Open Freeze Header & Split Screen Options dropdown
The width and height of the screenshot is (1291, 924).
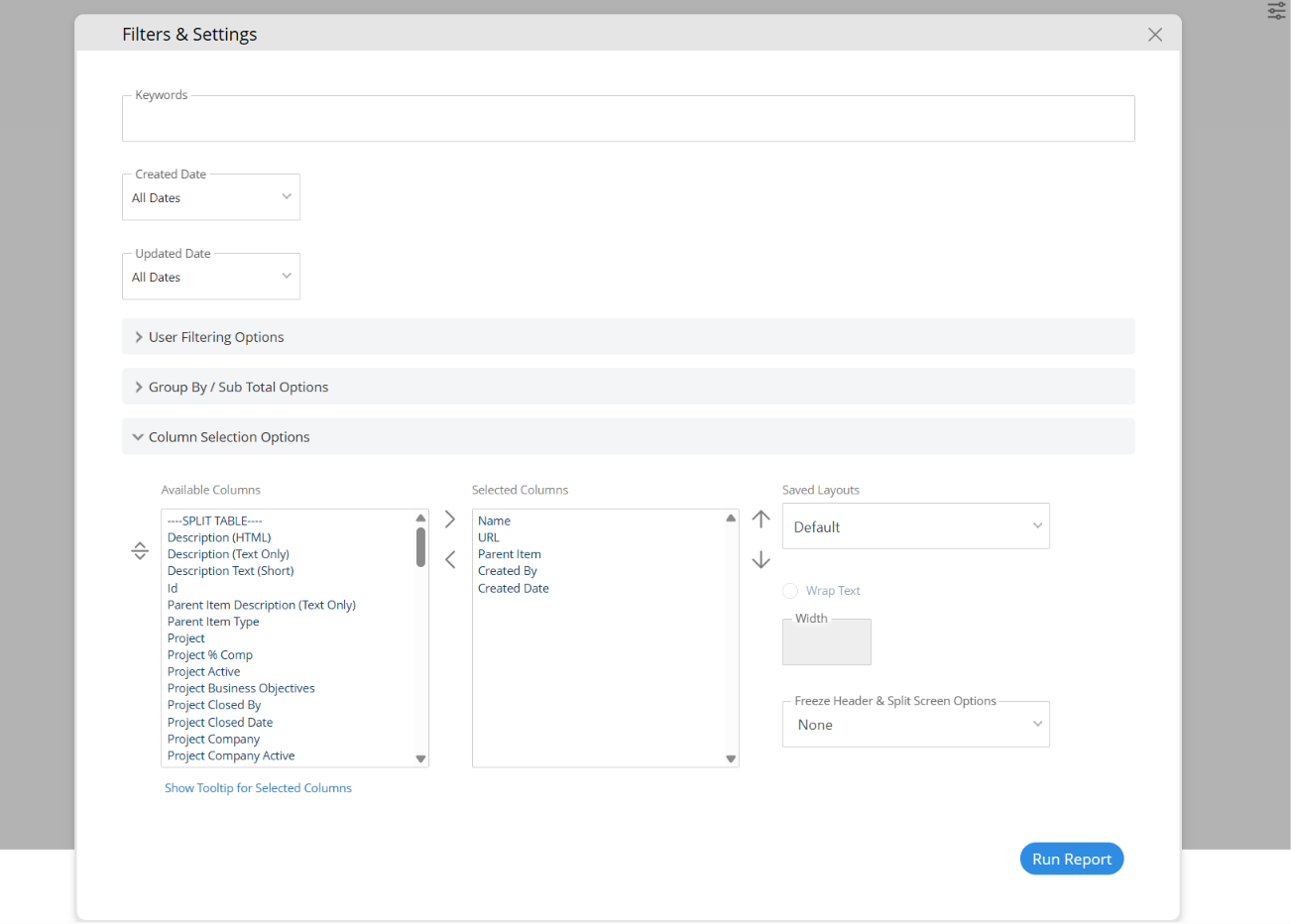click(x=916, y=725)
